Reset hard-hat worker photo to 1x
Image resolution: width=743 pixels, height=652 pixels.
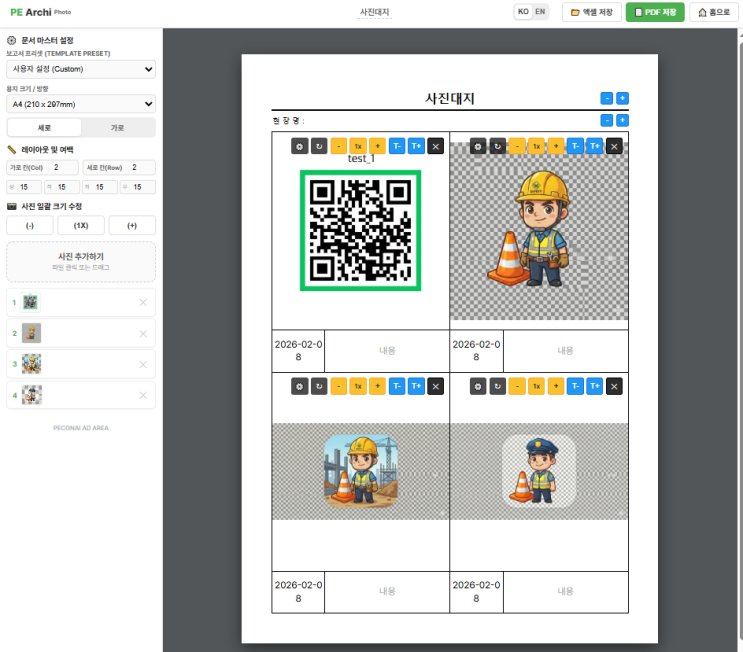tap(536, 146)
